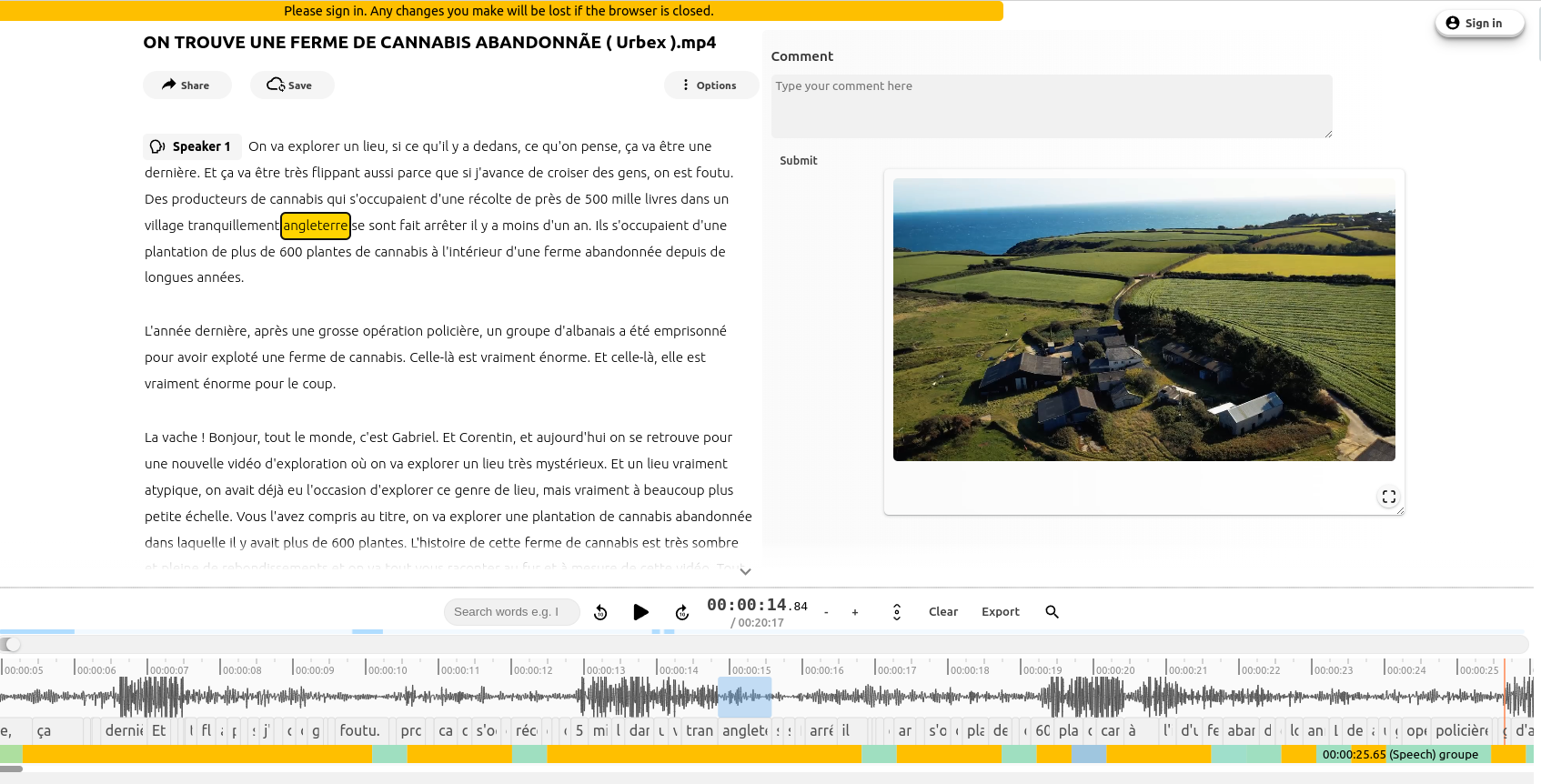Click Clear in the toolbar

(x=942, y=612)
